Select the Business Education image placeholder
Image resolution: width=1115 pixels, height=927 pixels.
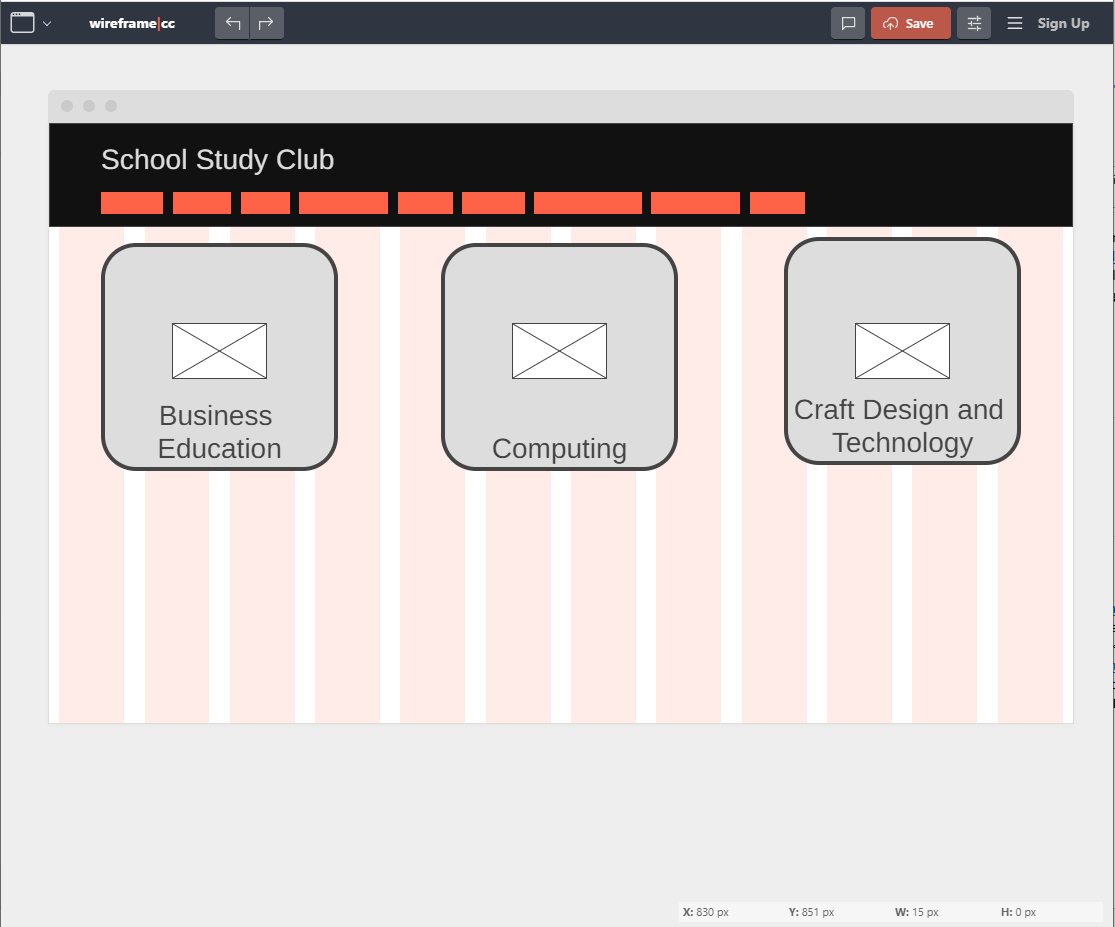219,351
